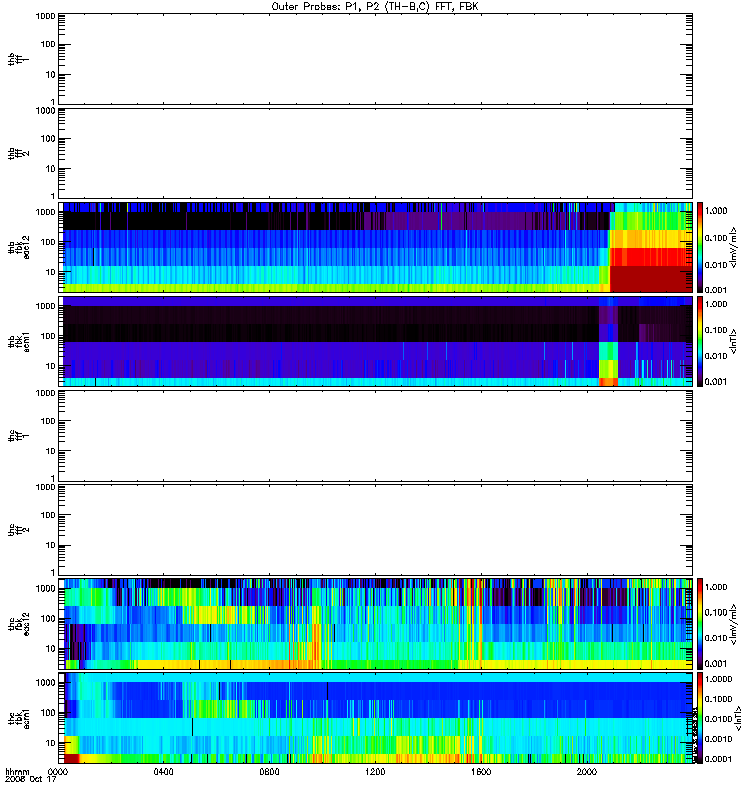Click the 'thb fbk edc12' axis label
This screenshot has width=750, height=800.
pyautogui.click(x=19, y=247)
